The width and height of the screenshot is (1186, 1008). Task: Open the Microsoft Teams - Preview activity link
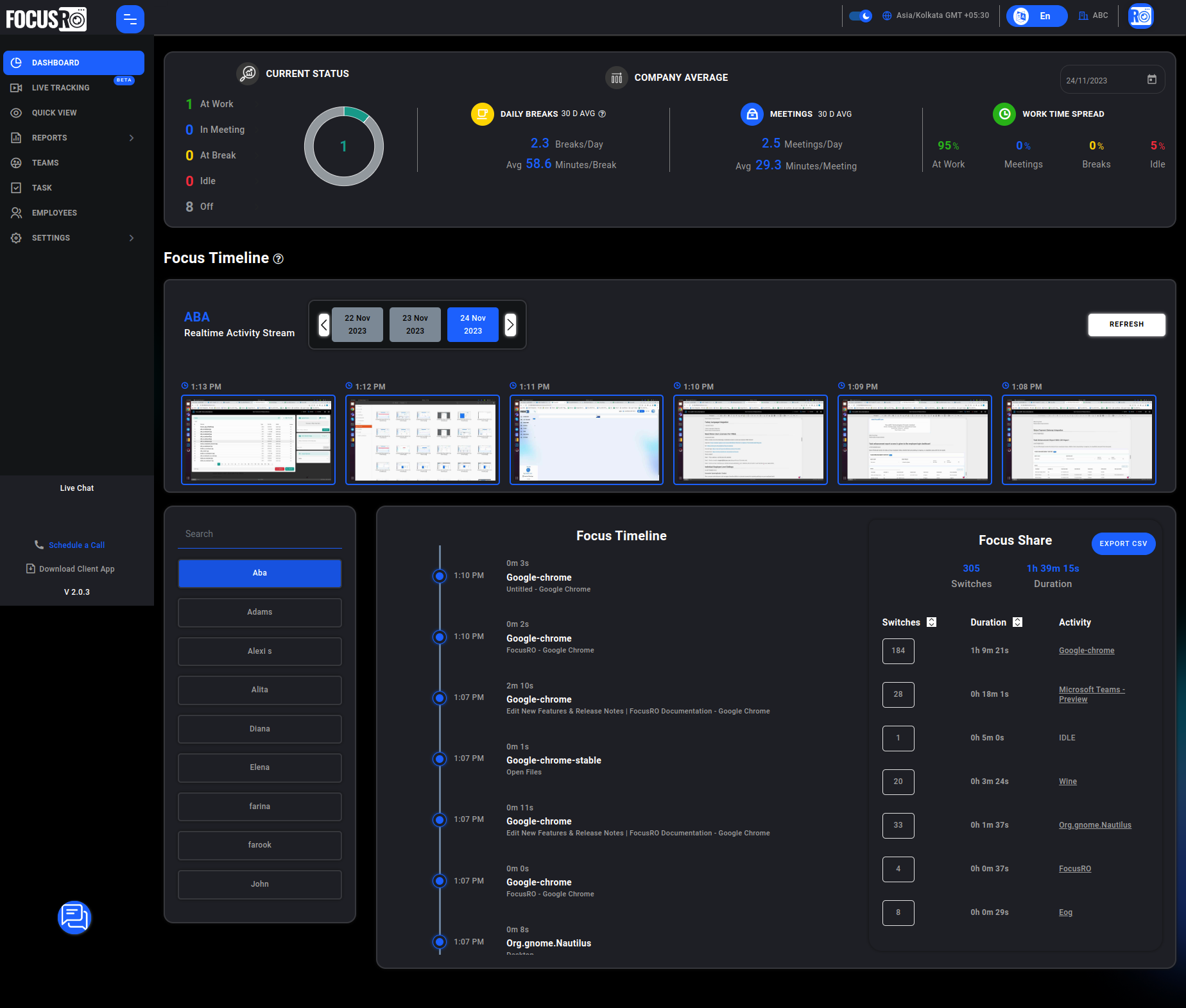[1091, 694]
